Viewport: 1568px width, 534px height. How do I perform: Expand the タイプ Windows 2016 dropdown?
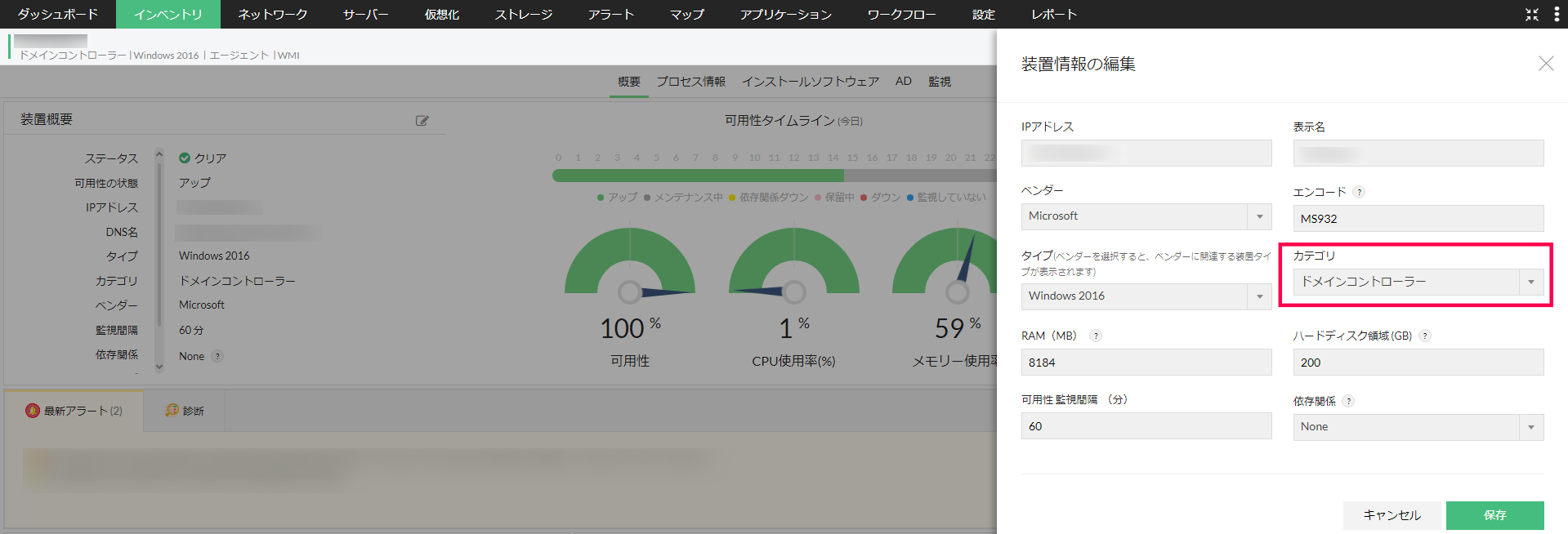(x=1146, y=296)
